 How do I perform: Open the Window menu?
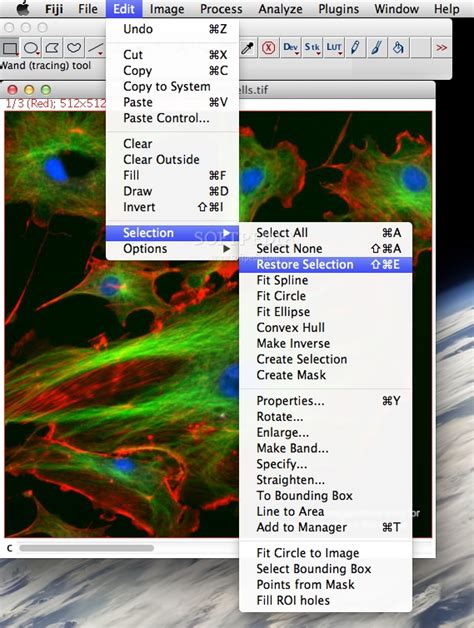click(x=397, y=9)
